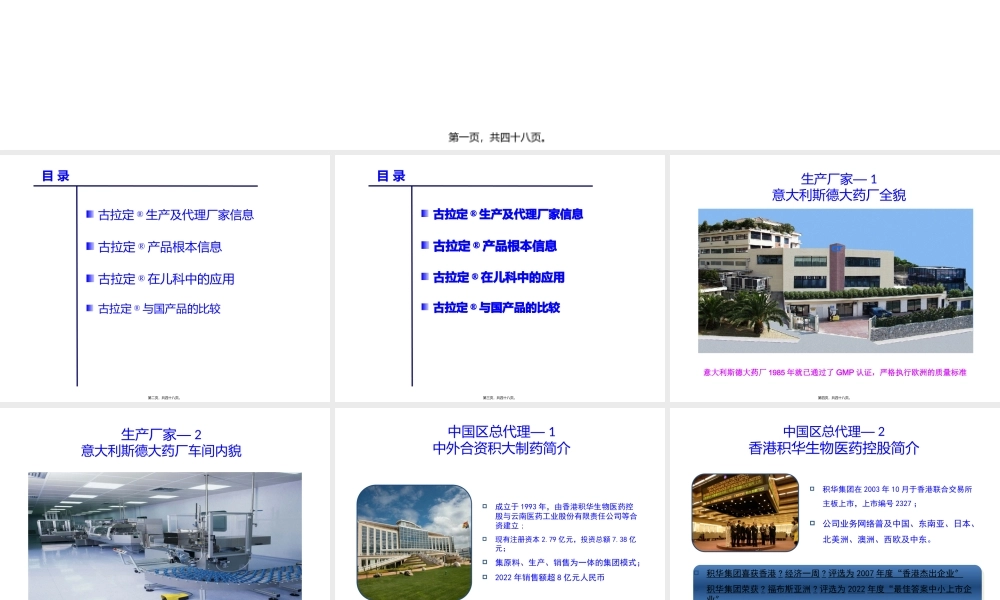This screenshot has width=1000, height=600.
Task: Click the 目录 heading on the regular-text contents slide
Action: point(56,176)
